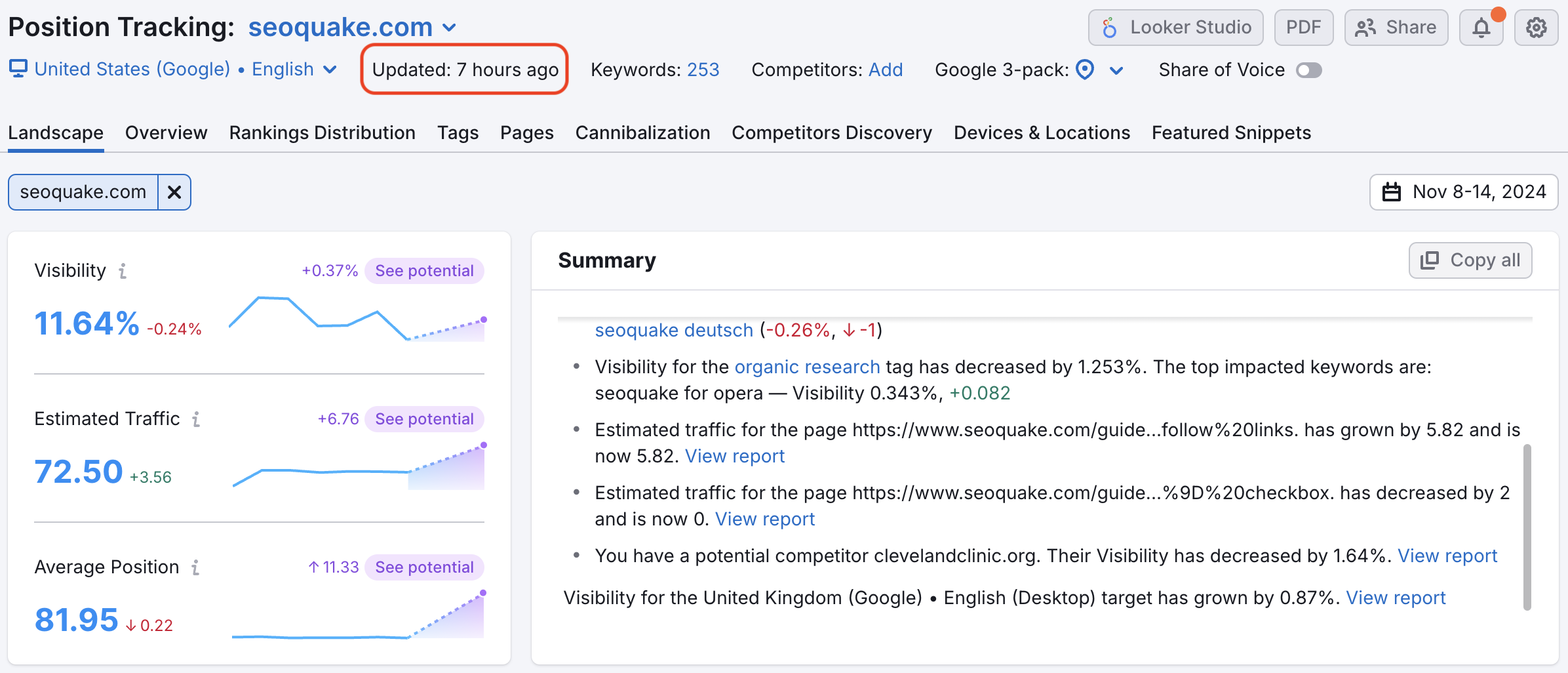Click the Average Position trend chart
The width and height of the screenshot is (1568, 673).
359,615
